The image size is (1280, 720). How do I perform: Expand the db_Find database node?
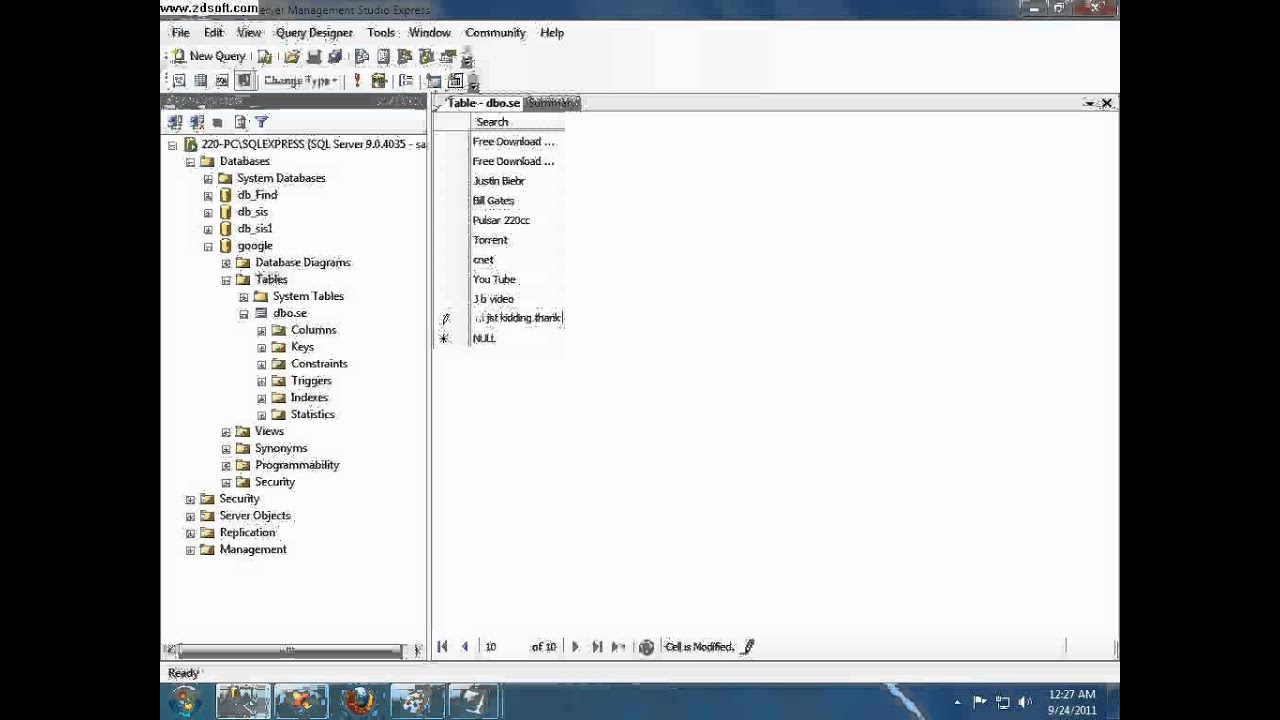pos(208,195)
